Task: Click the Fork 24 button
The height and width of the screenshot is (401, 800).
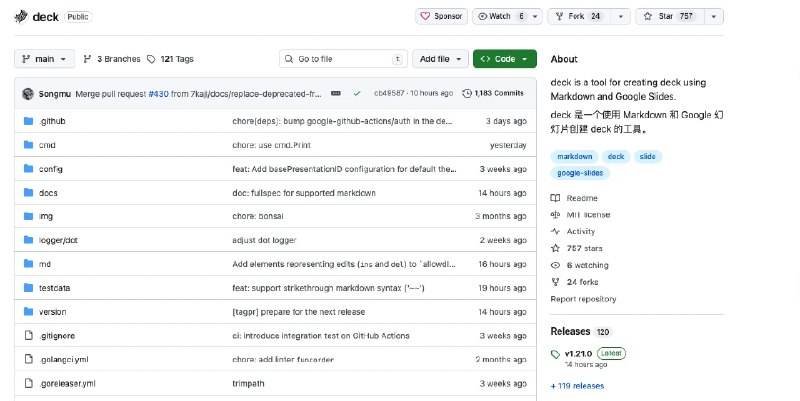Action: [580, 16]
